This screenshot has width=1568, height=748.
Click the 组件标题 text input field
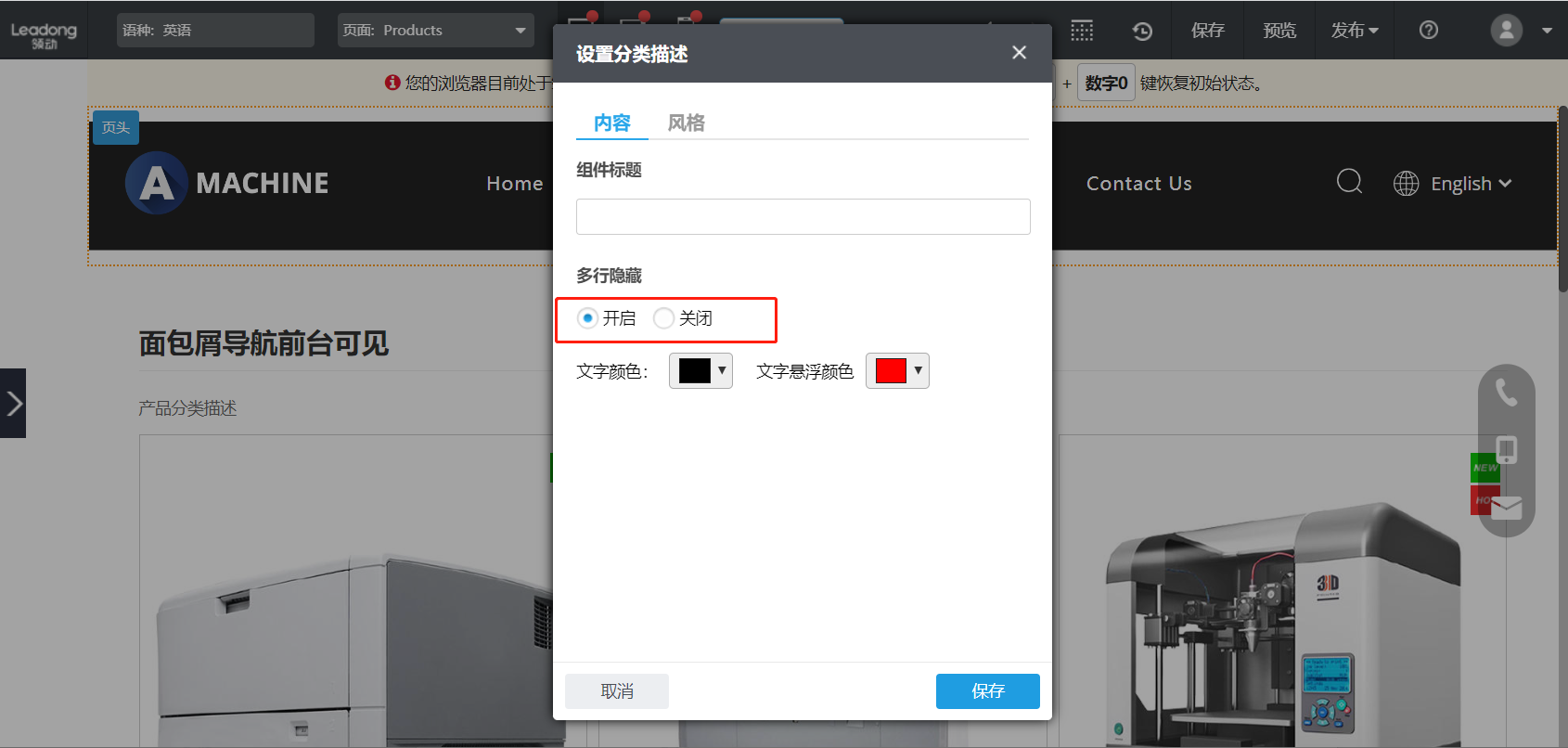tap(803, 216)
